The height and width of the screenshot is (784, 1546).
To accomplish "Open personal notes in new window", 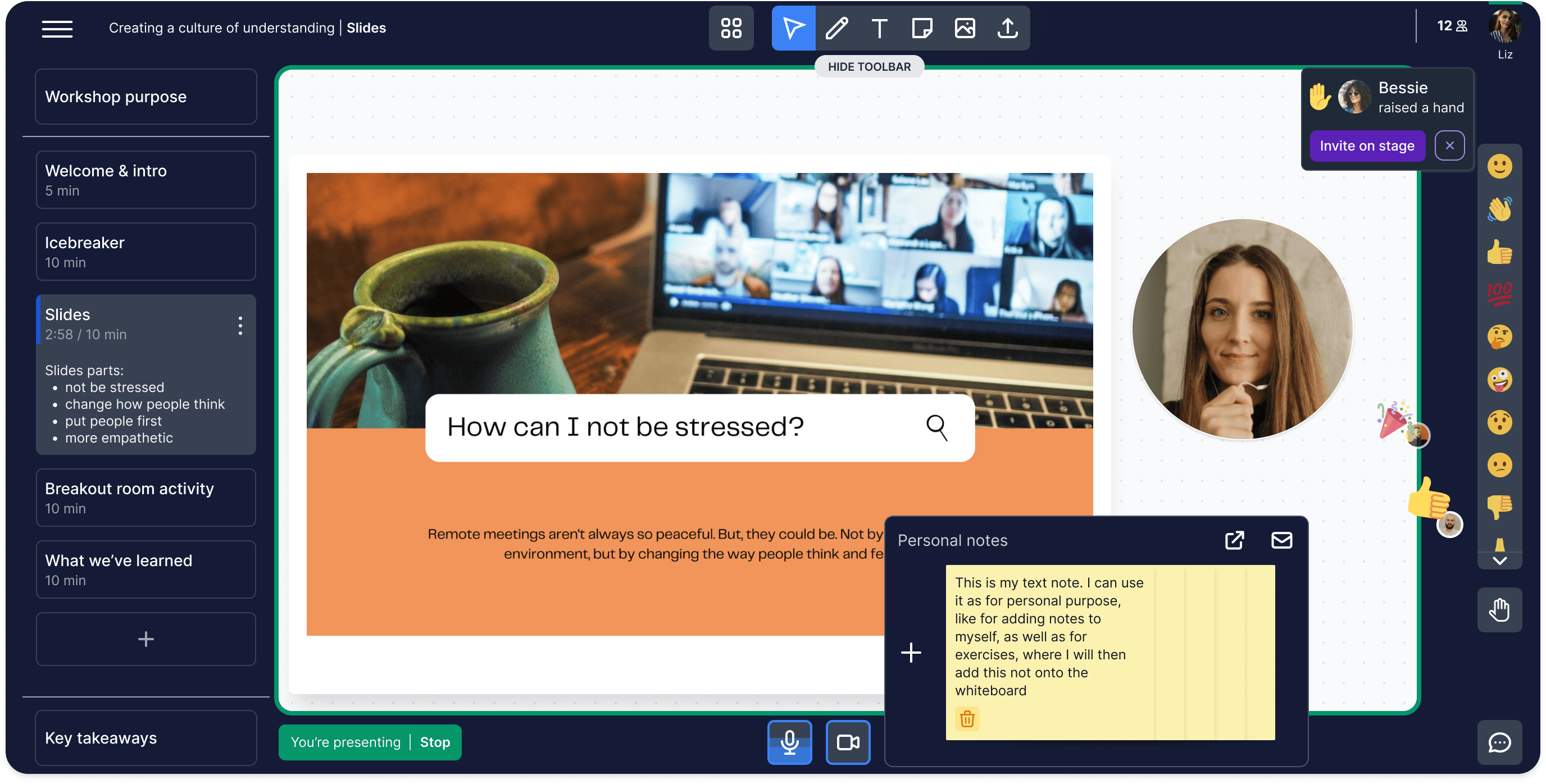I will pos(1234,540).
